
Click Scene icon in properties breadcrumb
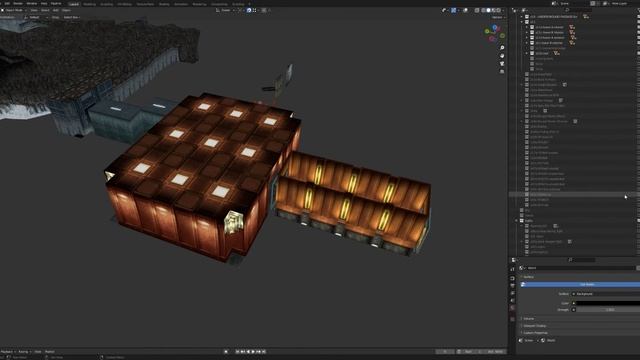point(521,340)
